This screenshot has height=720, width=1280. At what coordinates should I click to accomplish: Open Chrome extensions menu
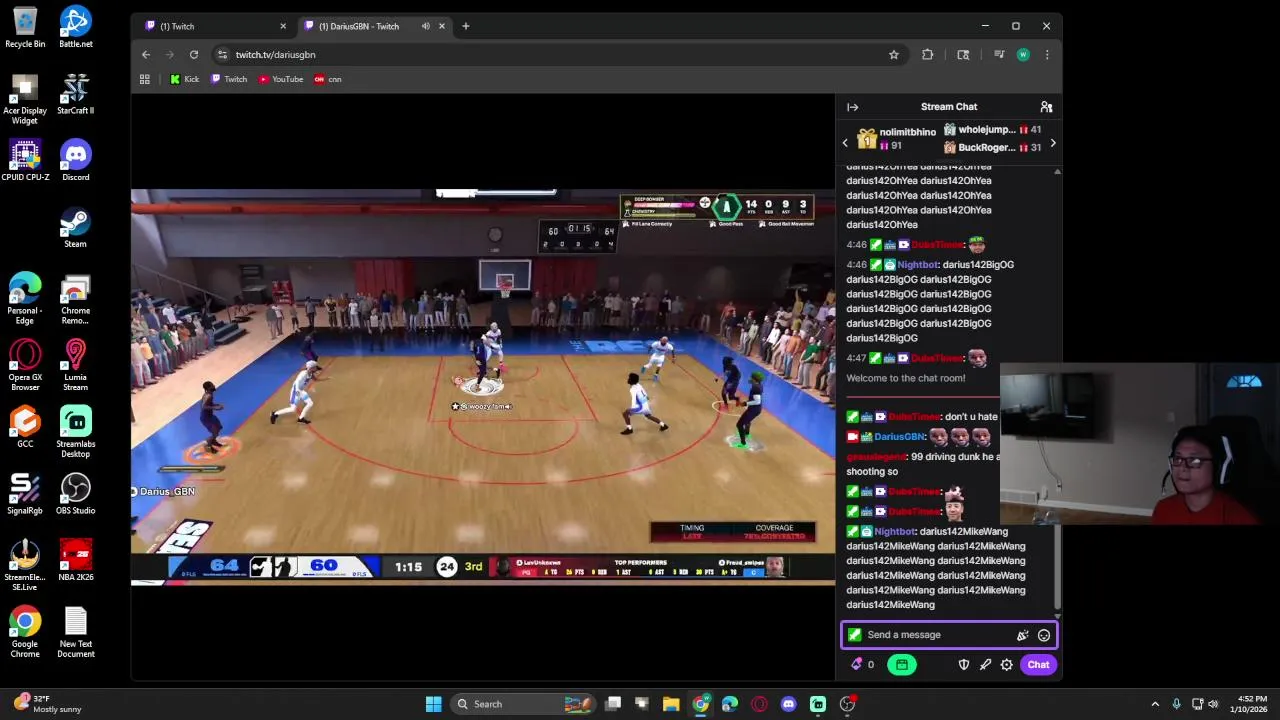tap(928, 55)
